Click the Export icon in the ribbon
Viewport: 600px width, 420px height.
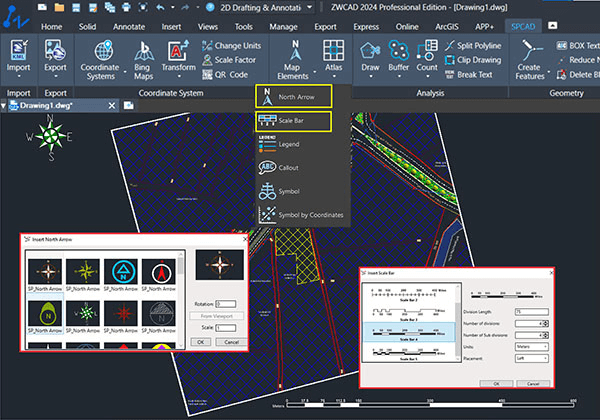55,50
